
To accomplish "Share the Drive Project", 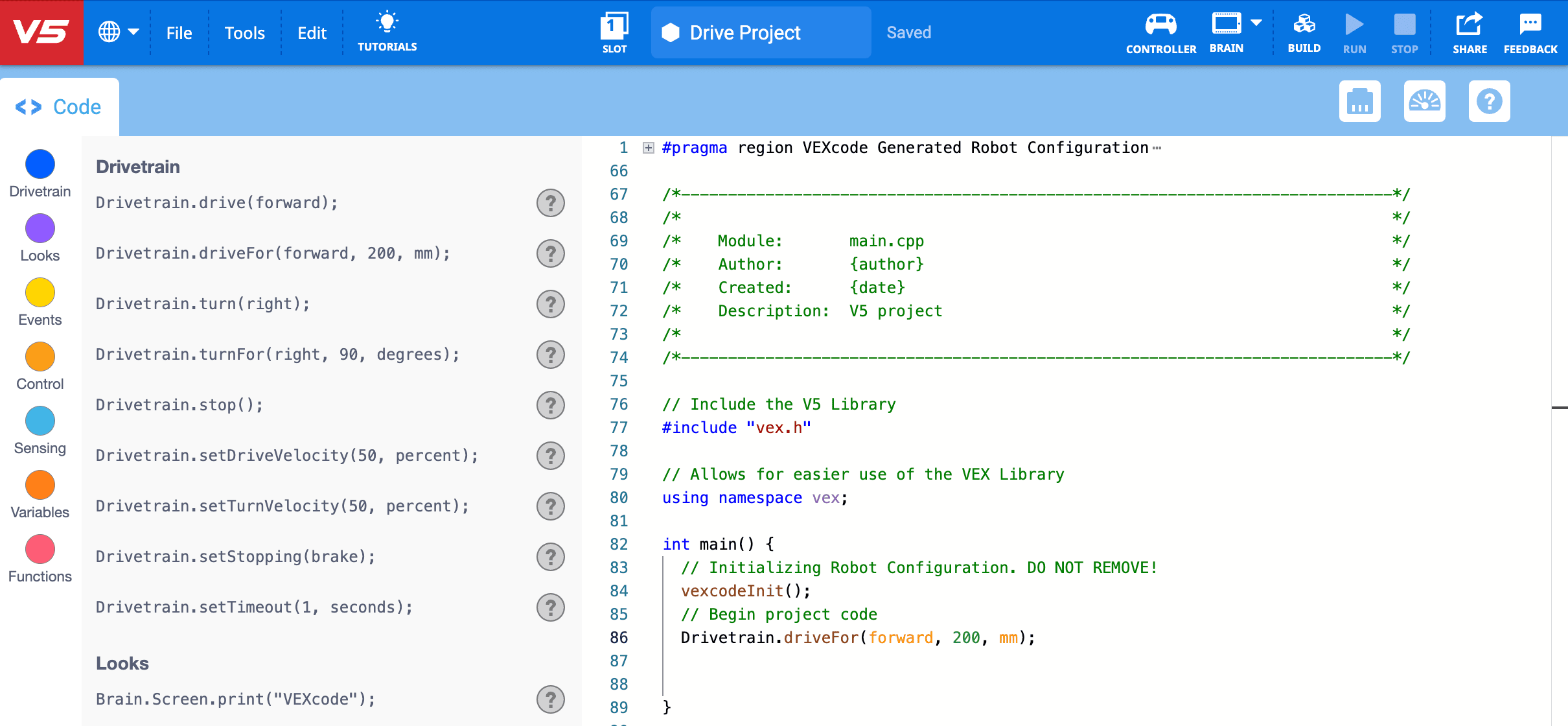I will point(1470,30).
